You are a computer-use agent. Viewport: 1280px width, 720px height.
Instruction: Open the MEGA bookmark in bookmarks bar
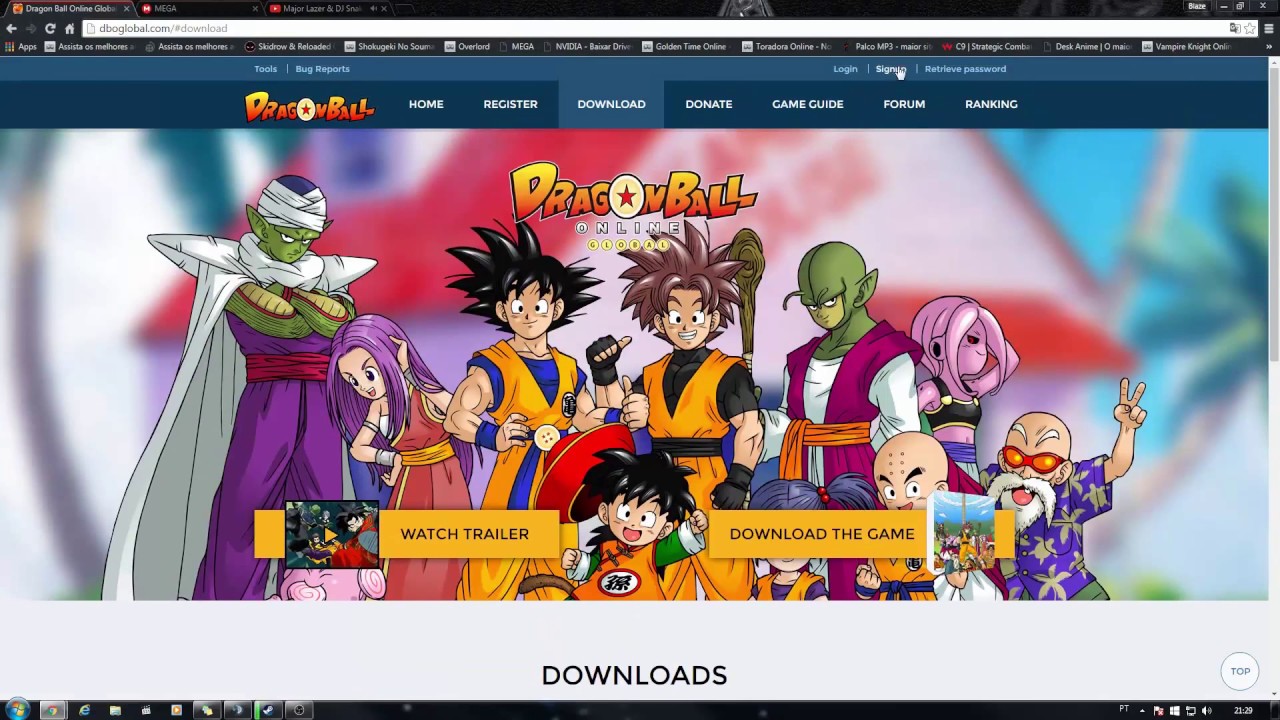point(516,46)
